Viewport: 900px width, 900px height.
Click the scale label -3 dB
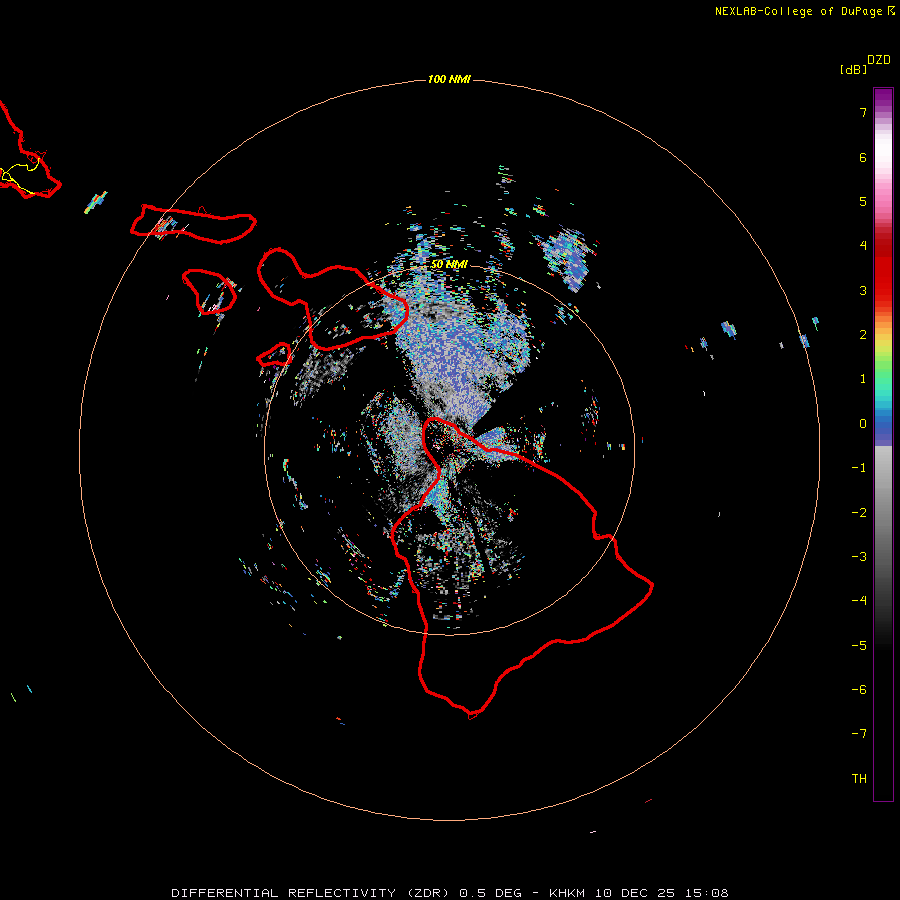859,557
